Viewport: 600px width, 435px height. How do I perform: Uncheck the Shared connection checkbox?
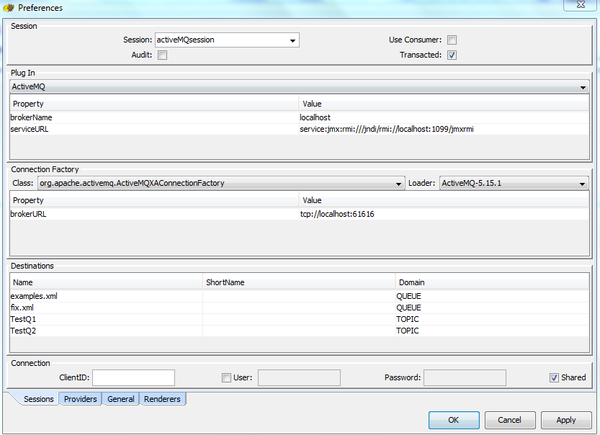point(554,378)
